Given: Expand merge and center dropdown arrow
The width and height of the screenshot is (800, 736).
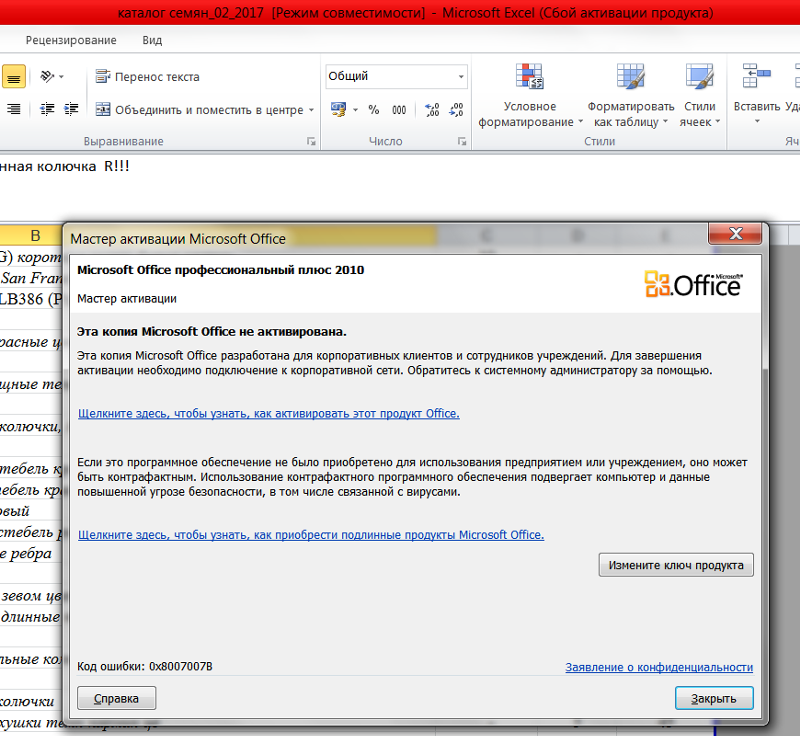Looking at the screenshot, I should (311, 110).
